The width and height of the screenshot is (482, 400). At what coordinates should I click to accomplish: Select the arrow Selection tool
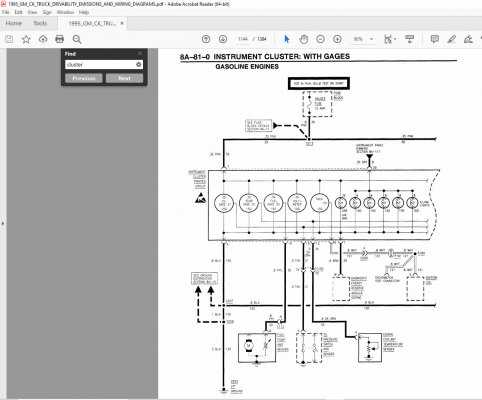point(287,39)
